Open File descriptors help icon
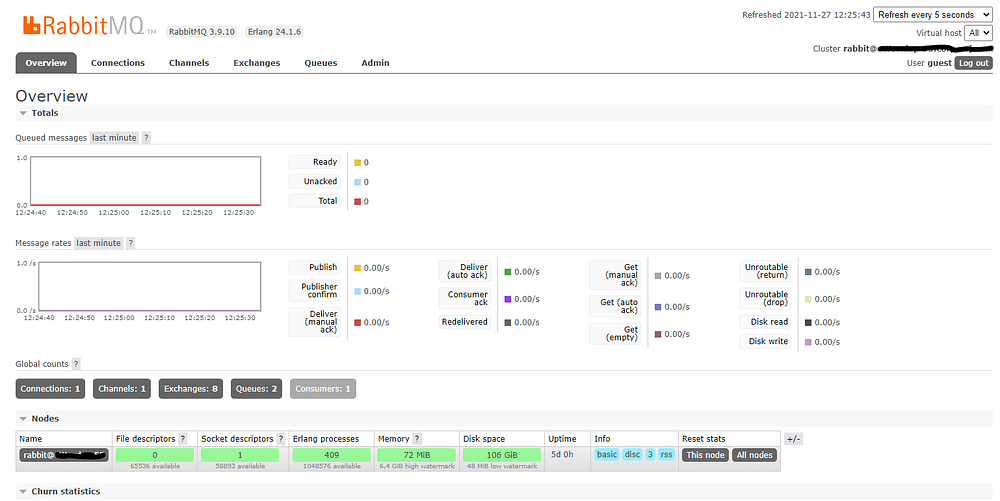Viewport: 1000px width, 501px height. pos(183,439)
